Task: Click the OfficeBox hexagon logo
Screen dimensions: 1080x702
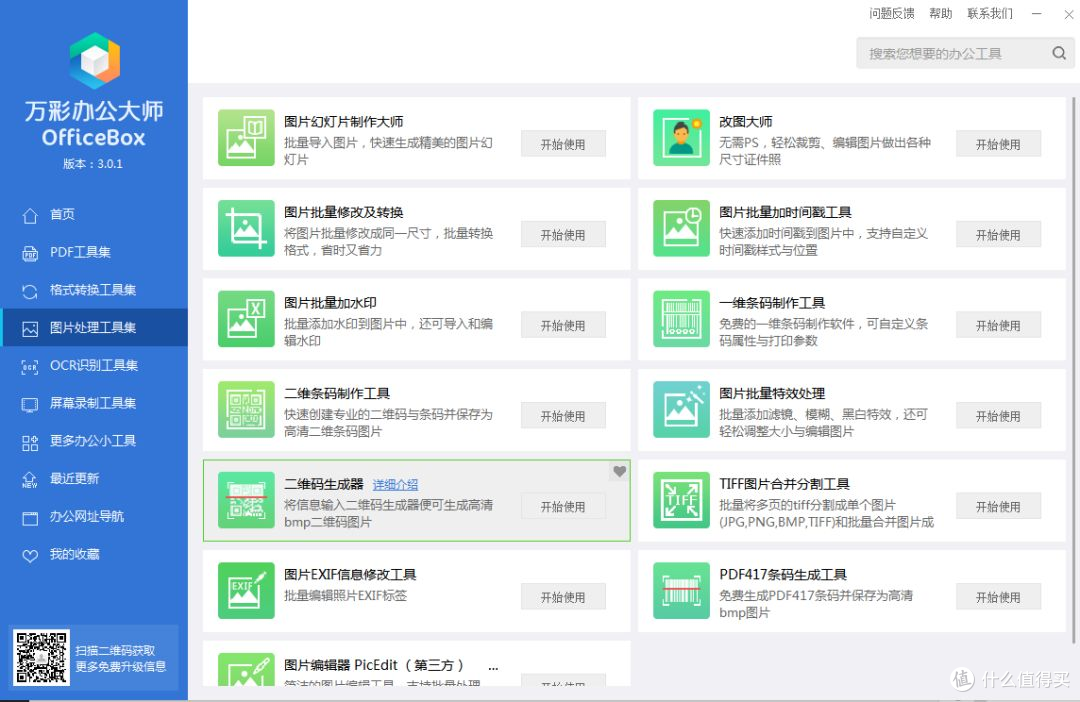Action: [94, 61]
